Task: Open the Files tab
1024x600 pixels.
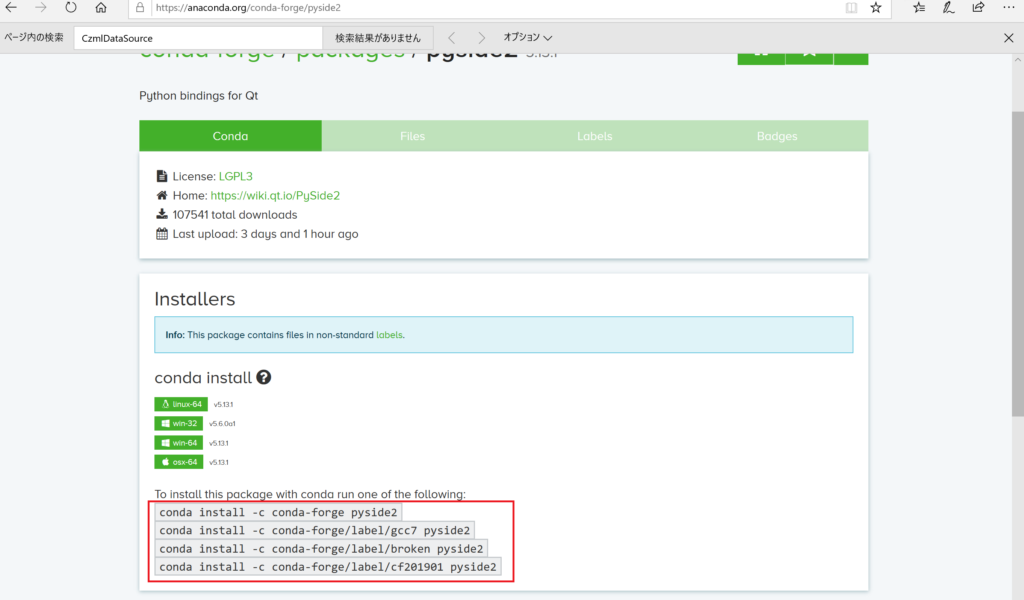Action: pyautogui.click(x=412, y=136)
